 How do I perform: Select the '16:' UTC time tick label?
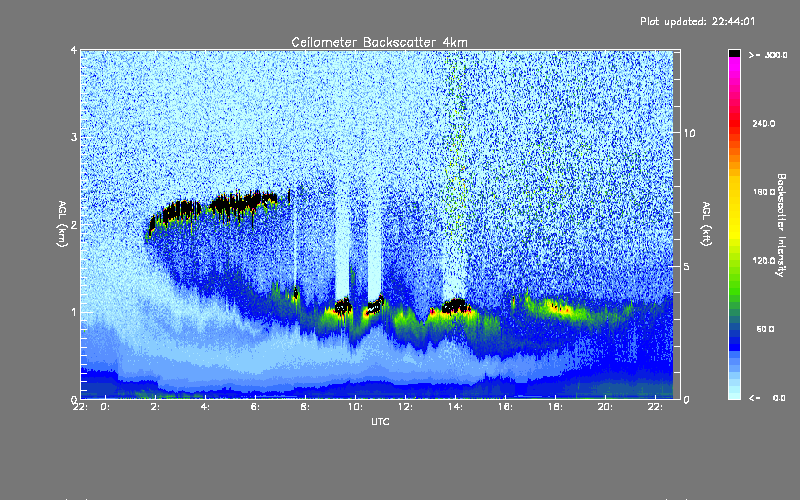505,407
